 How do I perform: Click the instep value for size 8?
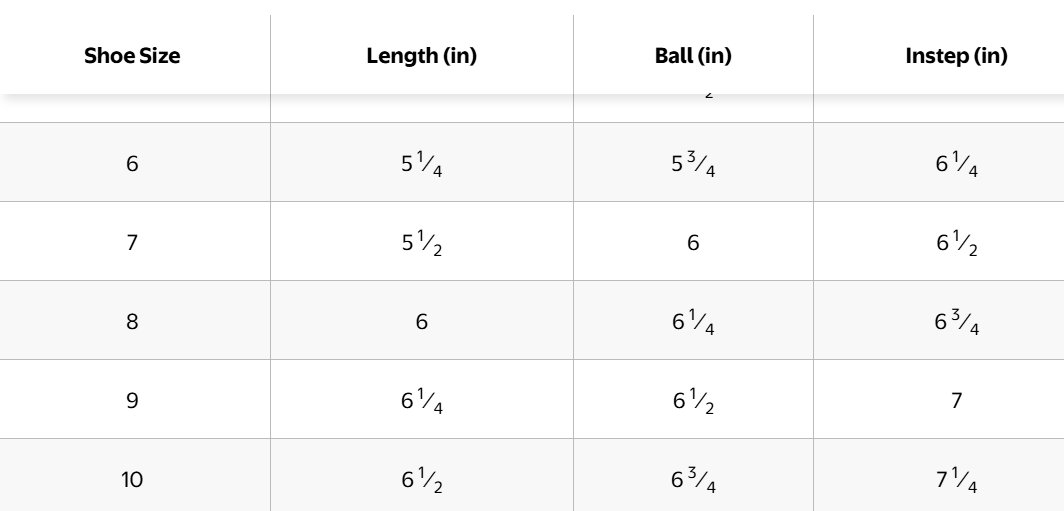[956, 321]
